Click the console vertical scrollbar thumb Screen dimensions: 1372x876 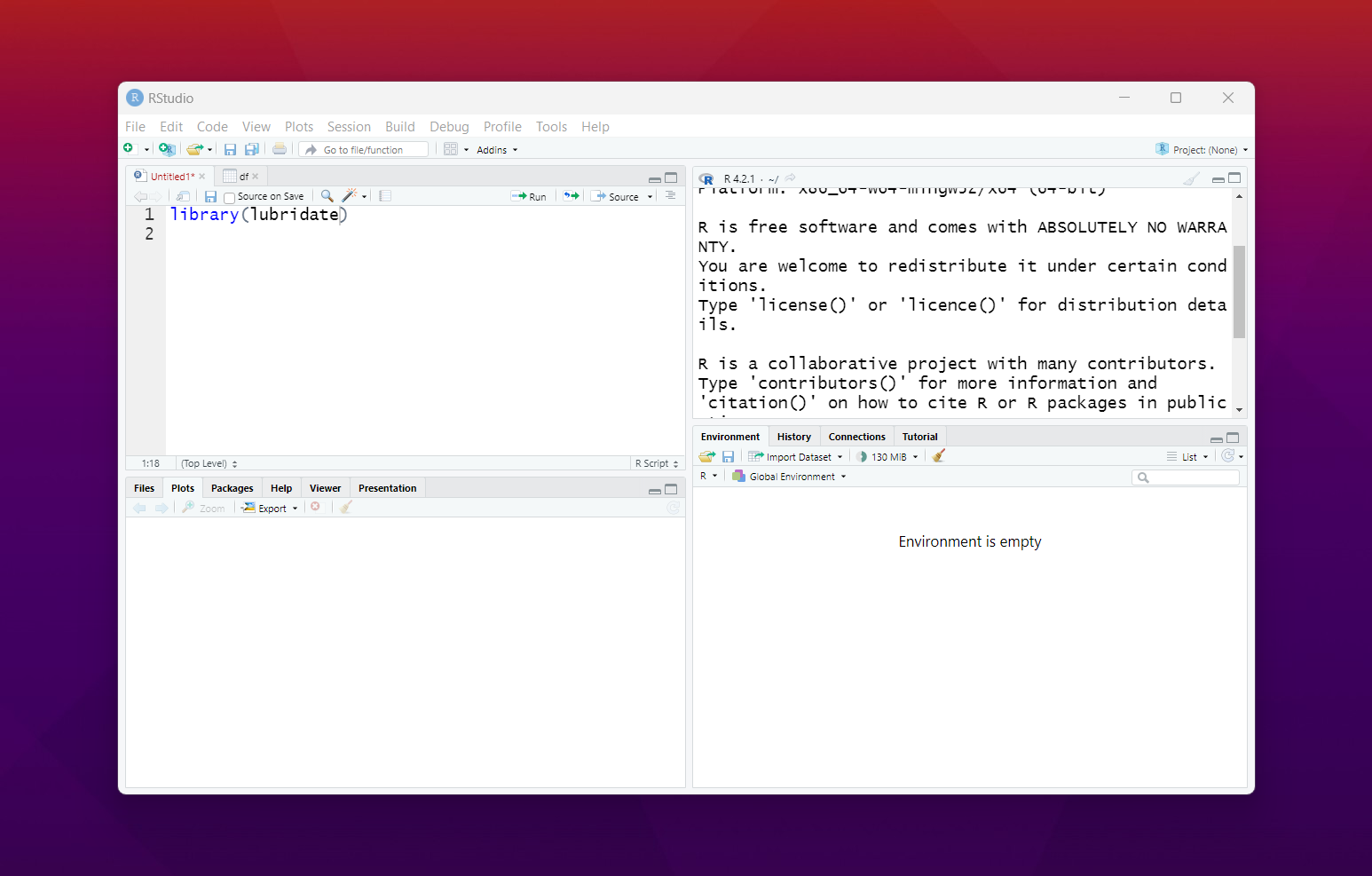tap(1239, 291)
